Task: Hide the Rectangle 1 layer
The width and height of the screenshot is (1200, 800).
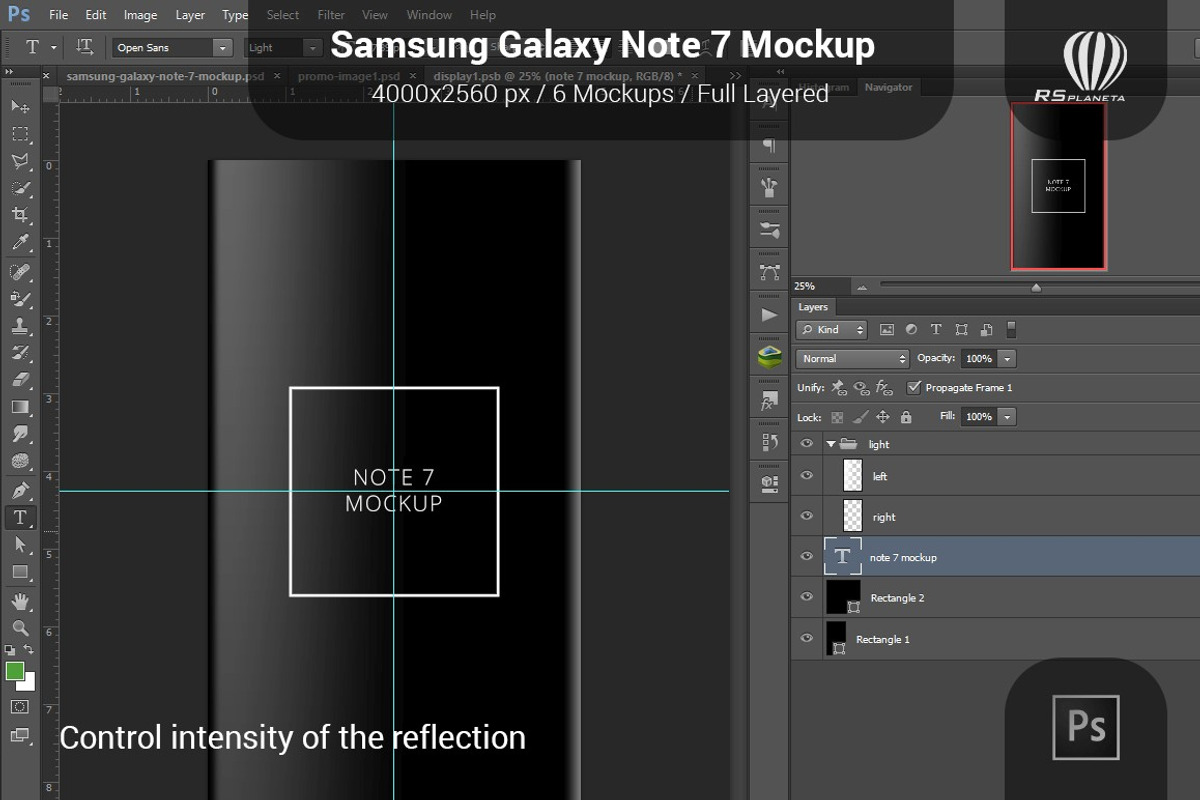Action: coord(807,638)
